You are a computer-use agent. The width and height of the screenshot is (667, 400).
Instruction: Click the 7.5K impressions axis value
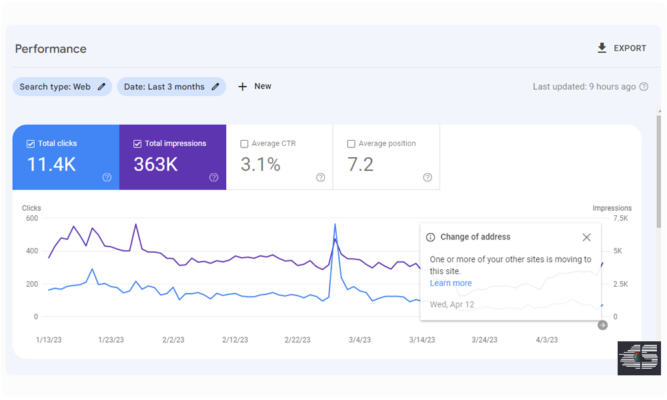[620, 218]
